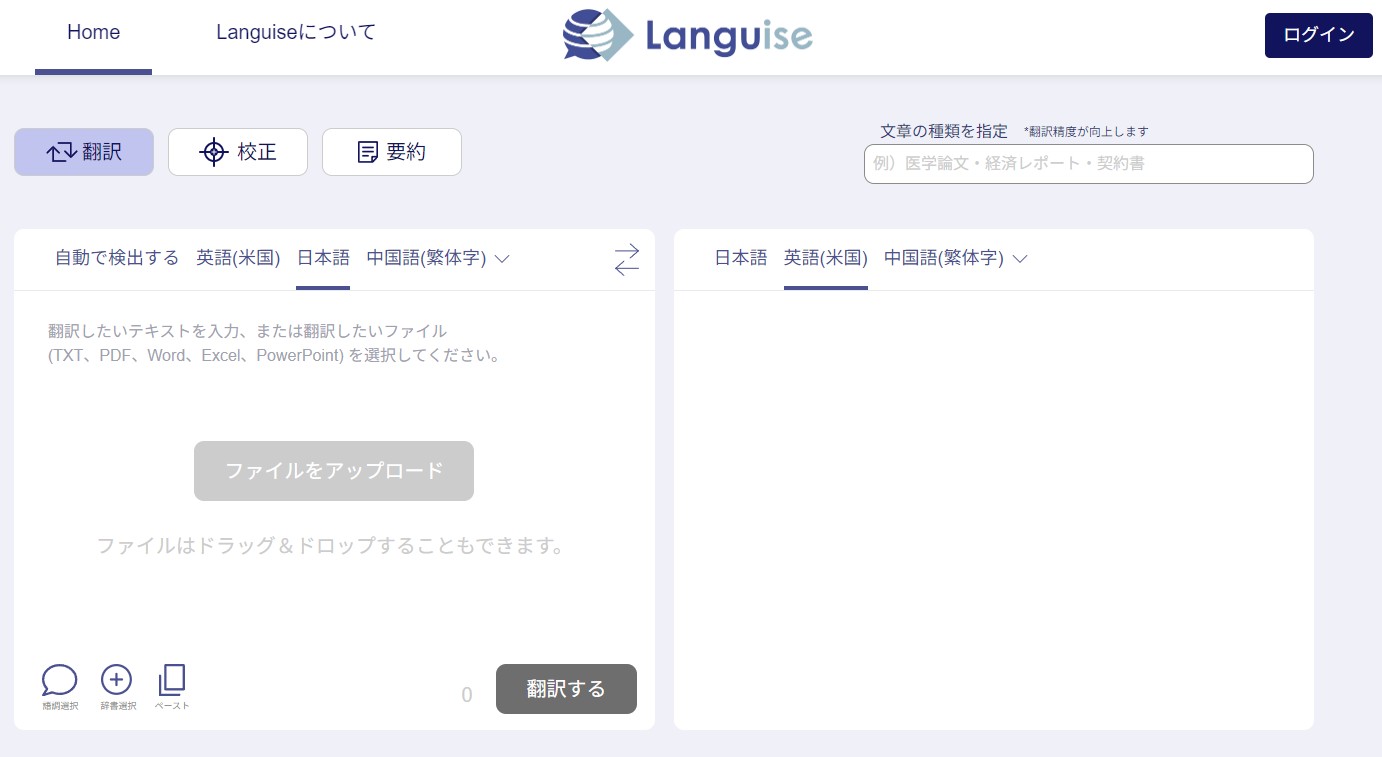Click the ペースト paste icon
This screenshot has width=1382, height=757.
coord(171,680)
